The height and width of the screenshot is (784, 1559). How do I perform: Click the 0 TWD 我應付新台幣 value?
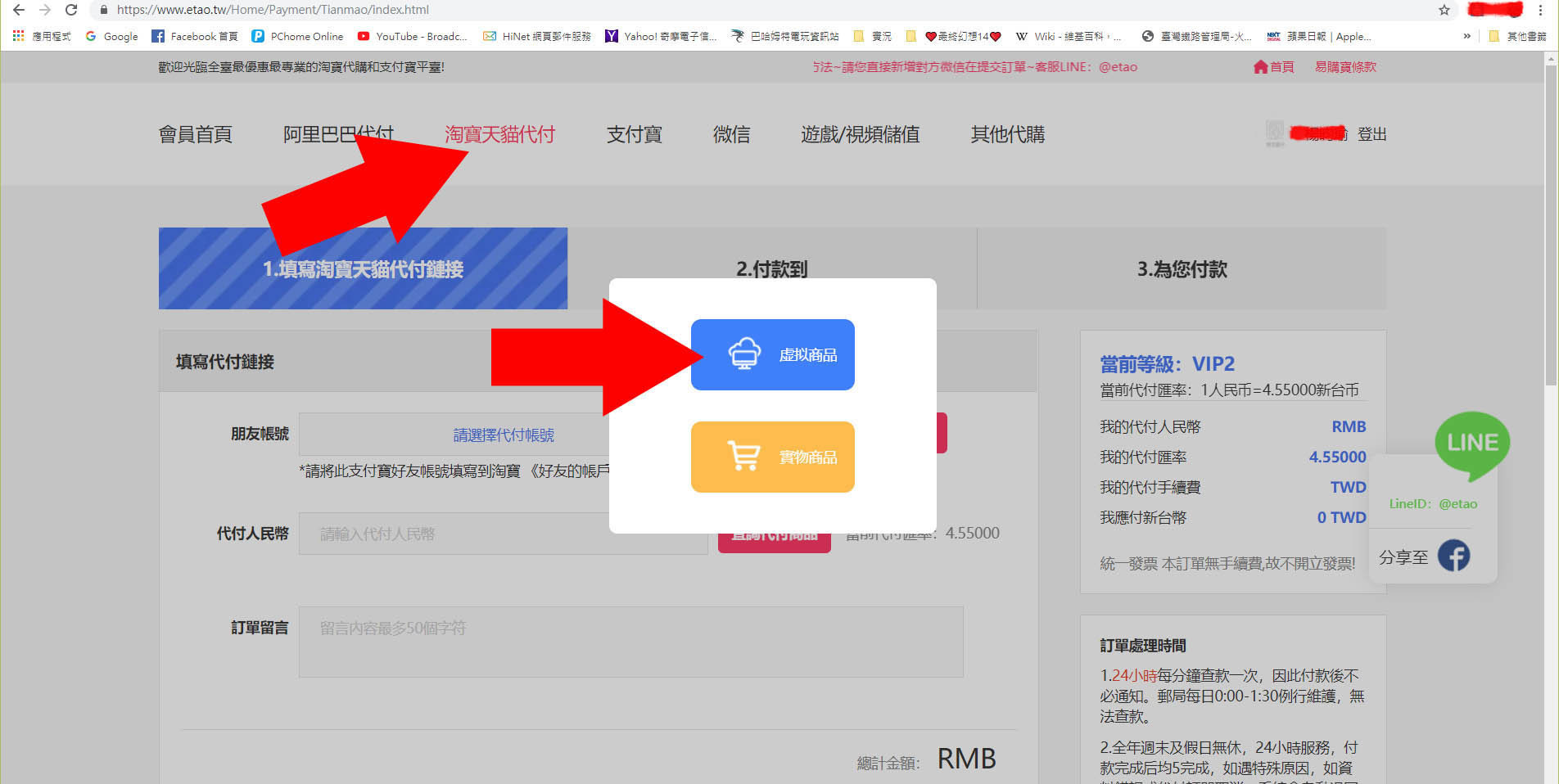pos(1341,517)
